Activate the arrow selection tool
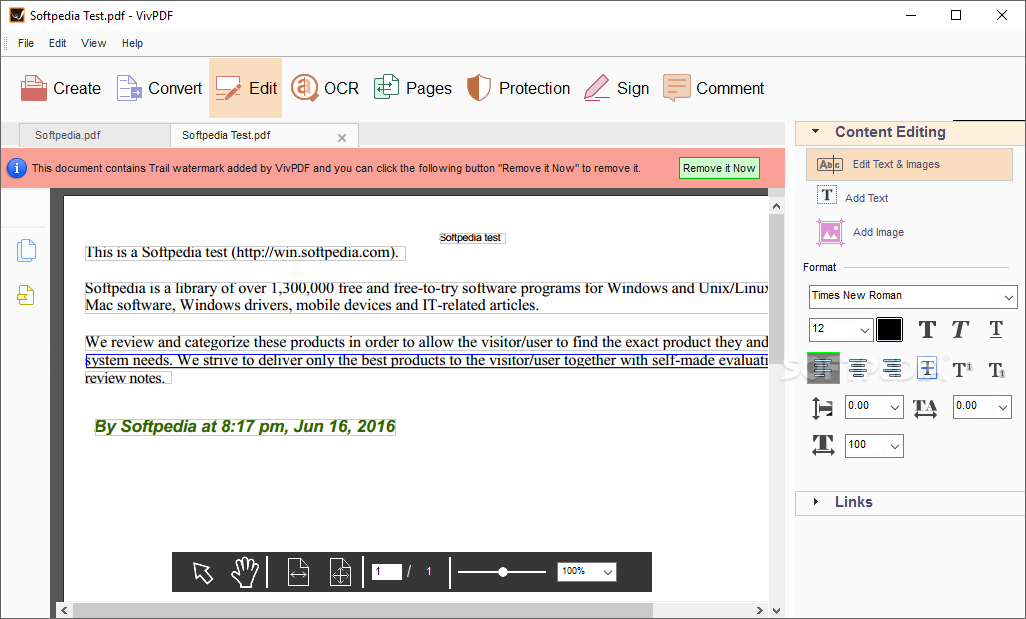The image size is (1026, 619). pos(203,573)
